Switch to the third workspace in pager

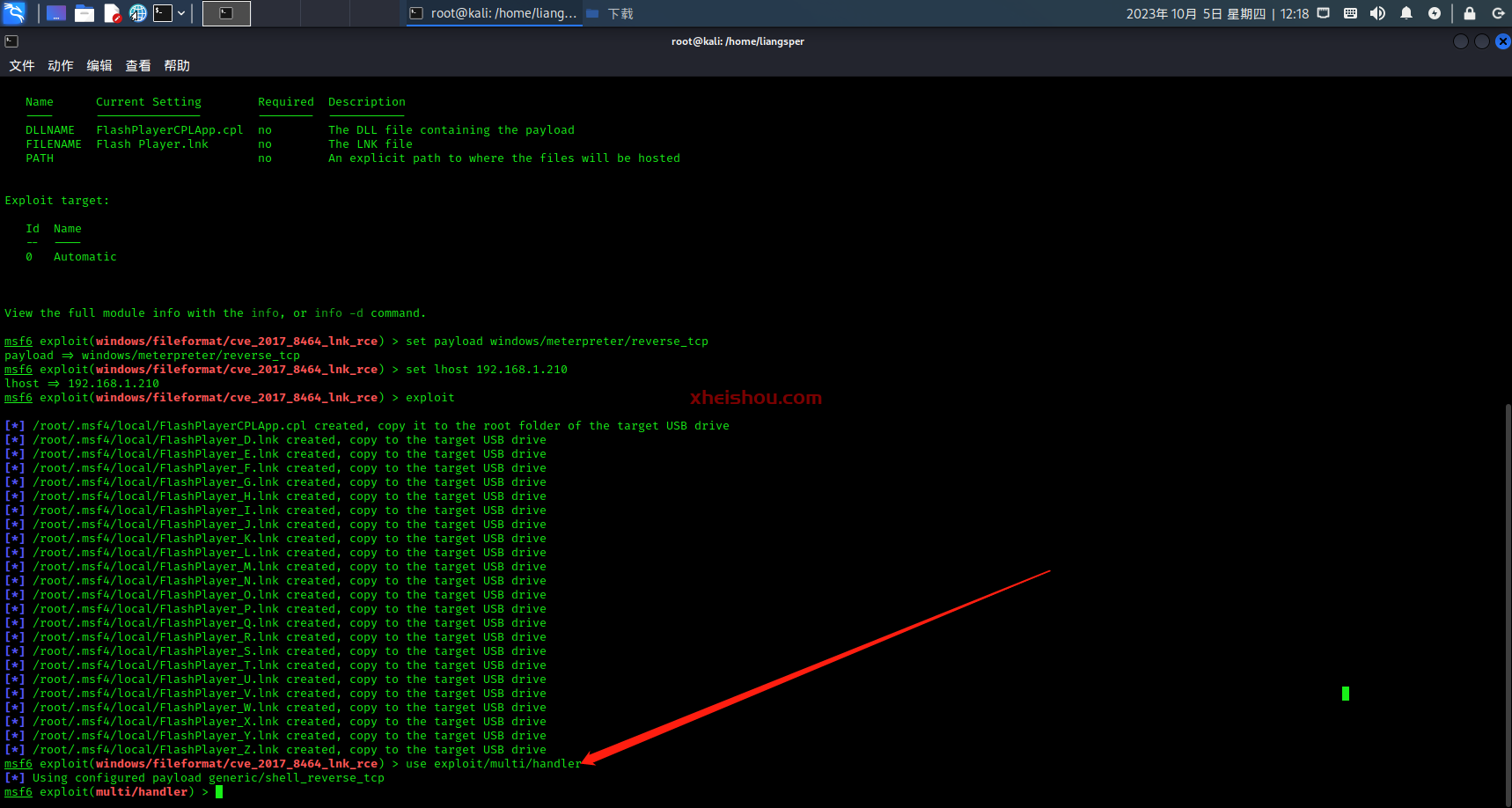tap(325, 13)
